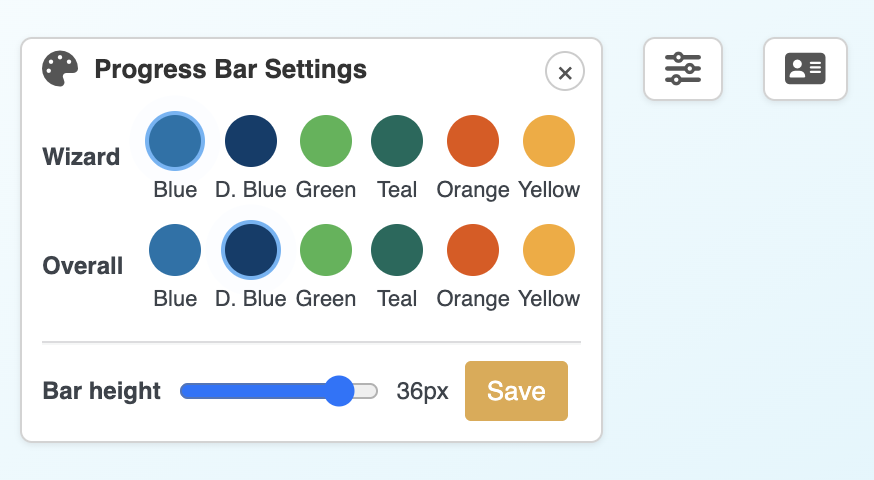Image resolution: width=874 pixels, height=480 pixels.
Task: Select D. Blue for the Wizard bar
Action: [x=251, y=141]
